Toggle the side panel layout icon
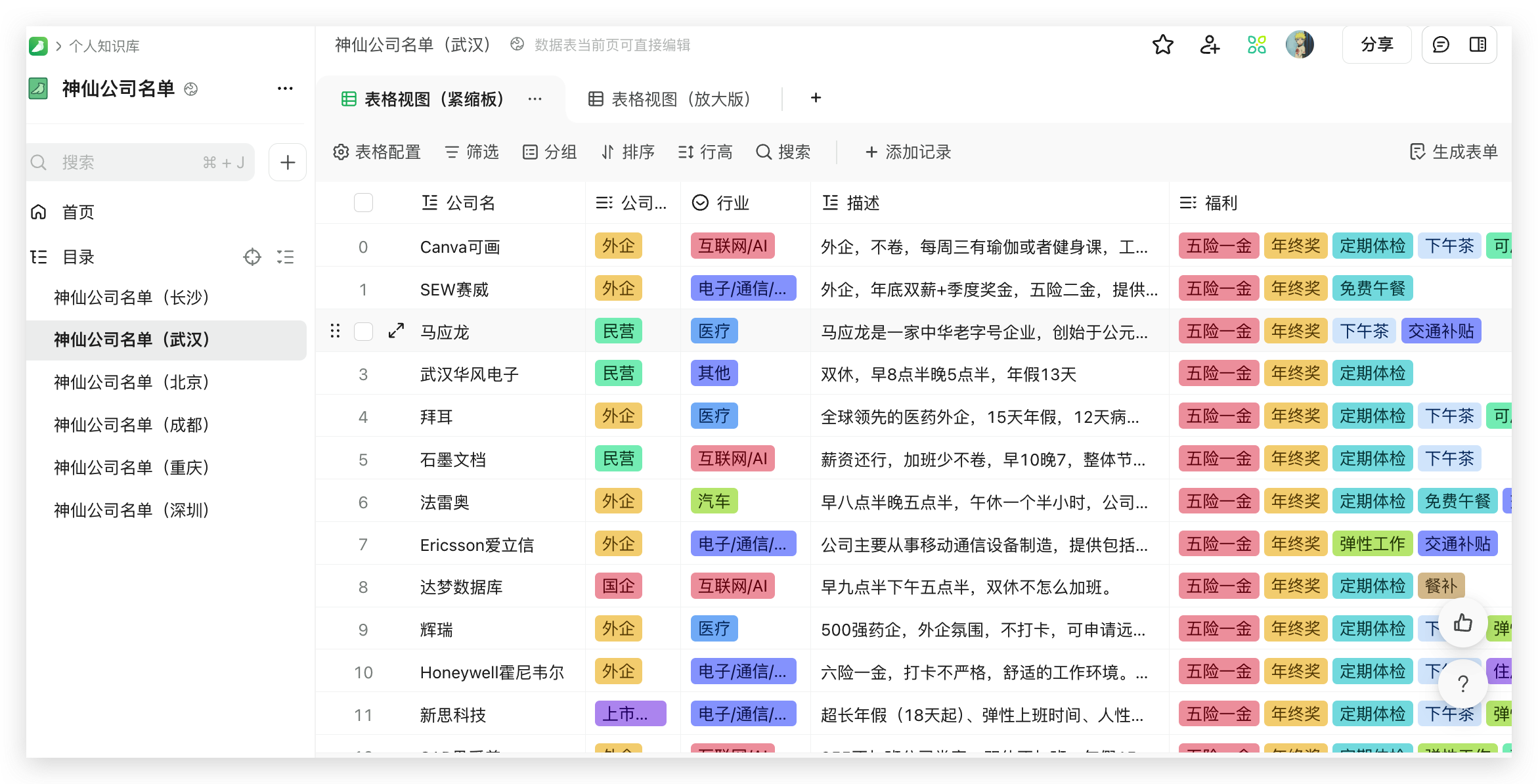Viewport: 1538px width, 784px height. (x=1478, y=45)
